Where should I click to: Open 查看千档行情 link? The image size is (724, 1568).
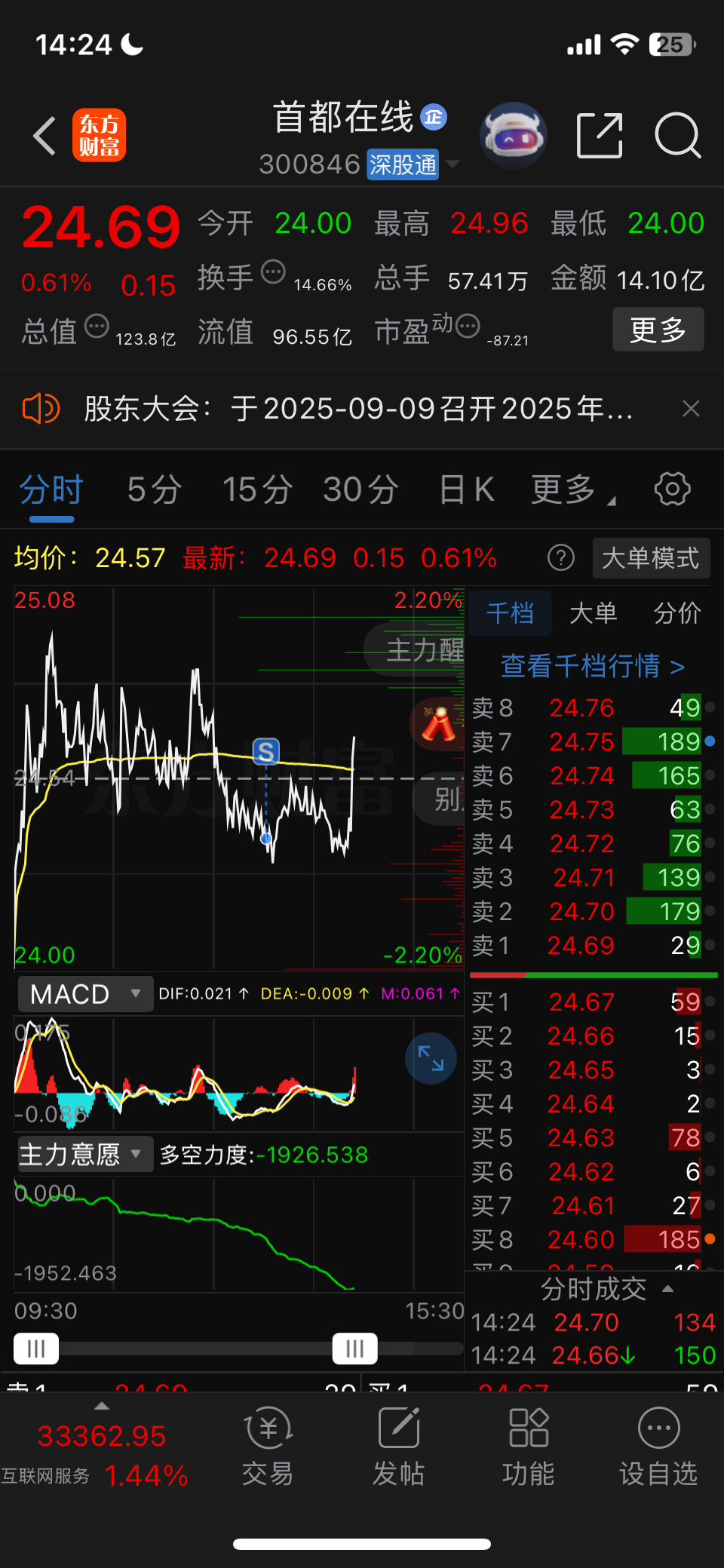pos(593,666)
